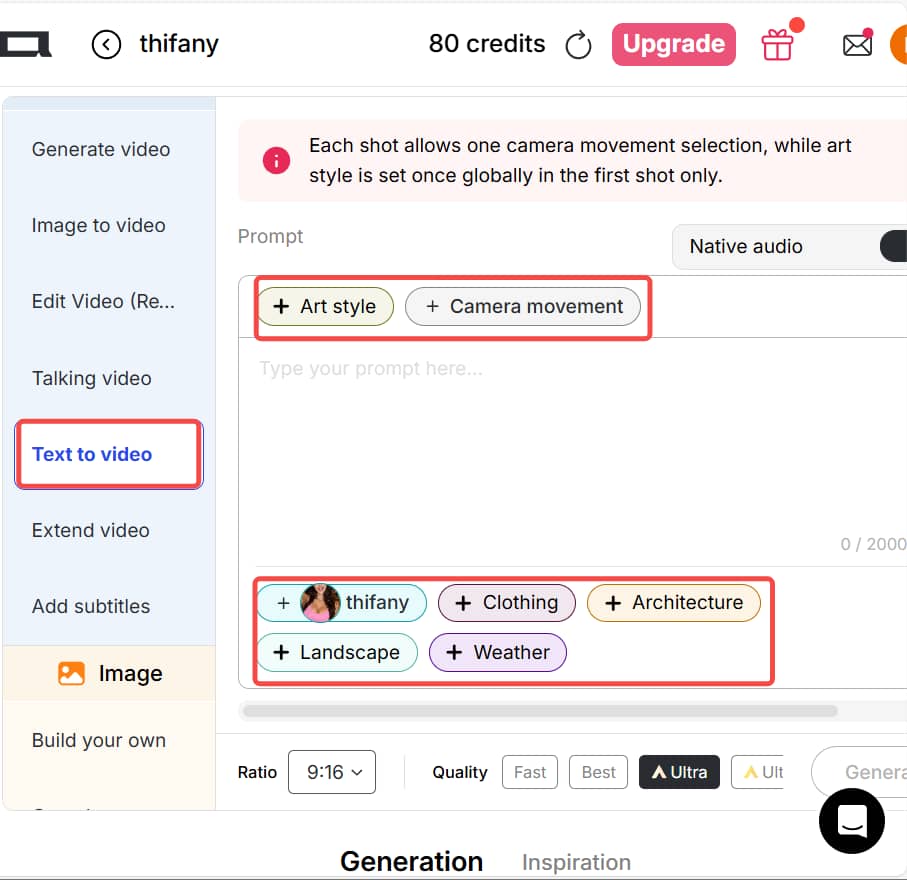
Task: Expand the Art style selector
Action: click(325, 306)
